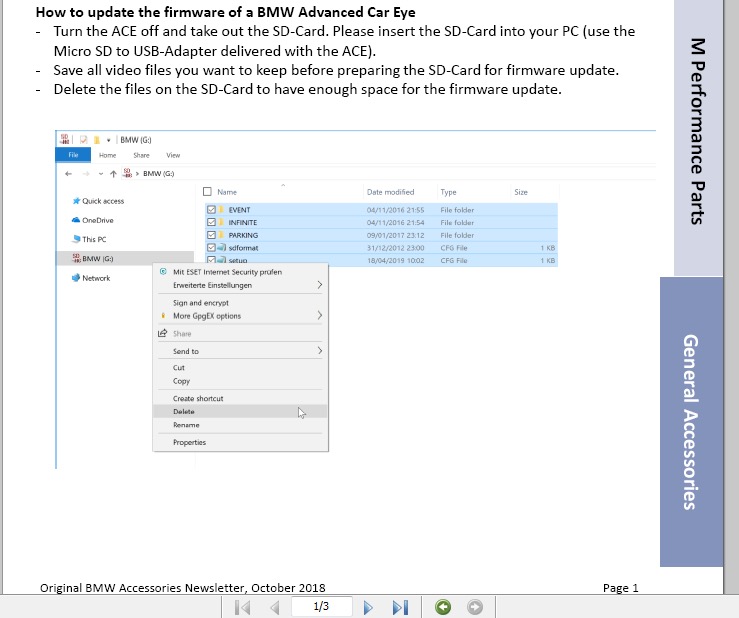The image size is (739, 618).
Task: Click Share in the context menu
Action: [x=240, y=334]
